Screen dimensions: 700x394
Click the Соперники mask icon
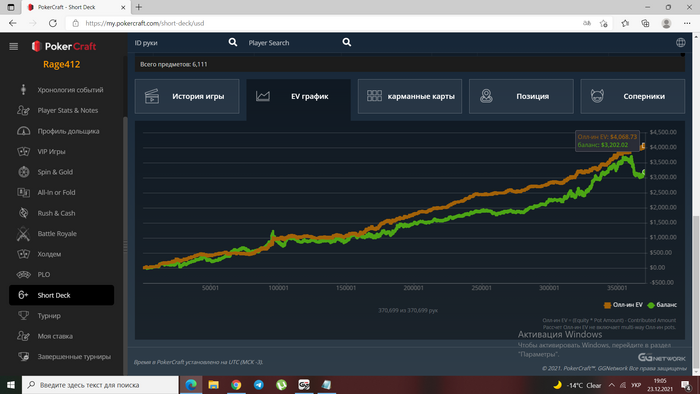(597, 96)
